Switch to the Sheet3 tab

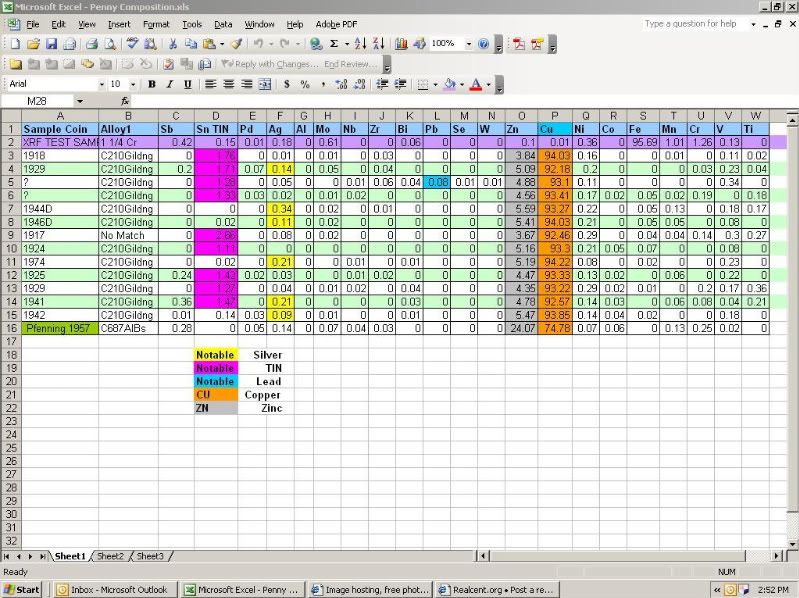coord(150,556)
